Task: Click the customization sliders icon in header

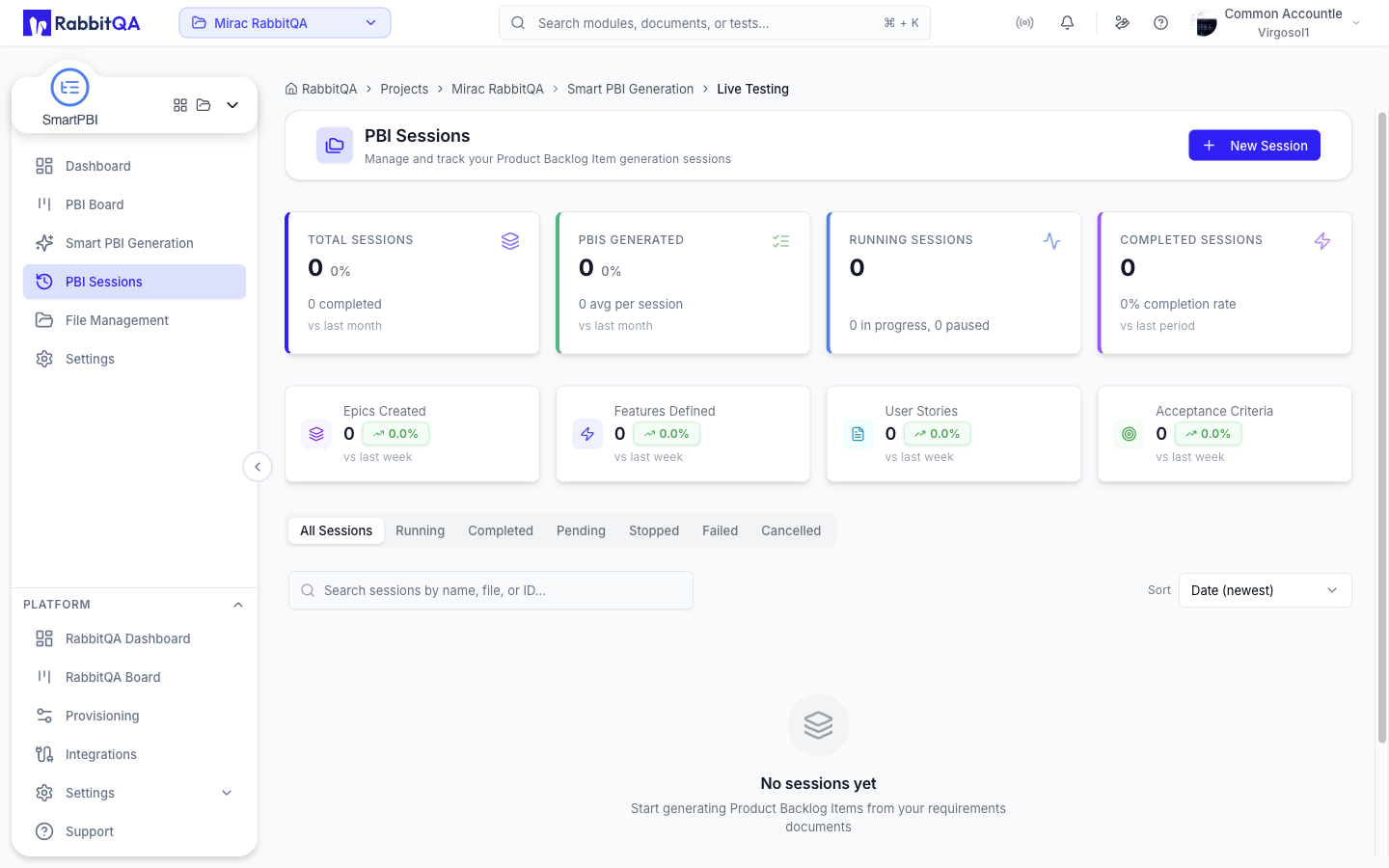Action: tap(1122, 23)
